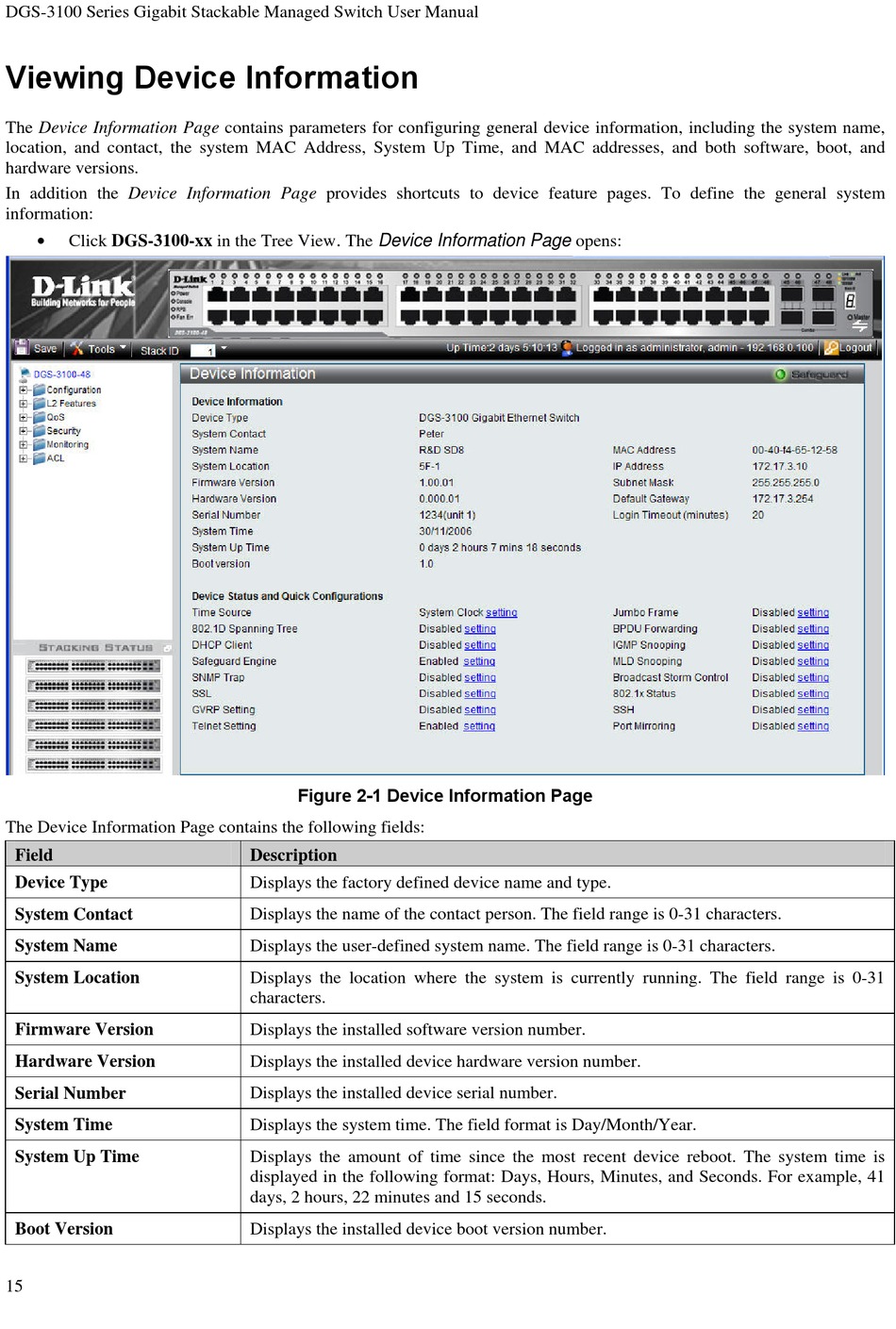The height and width of the screenshot is (1329, 896).
Task: Open 802.1D Spanning Tree setting link
Action: (480, 629)
